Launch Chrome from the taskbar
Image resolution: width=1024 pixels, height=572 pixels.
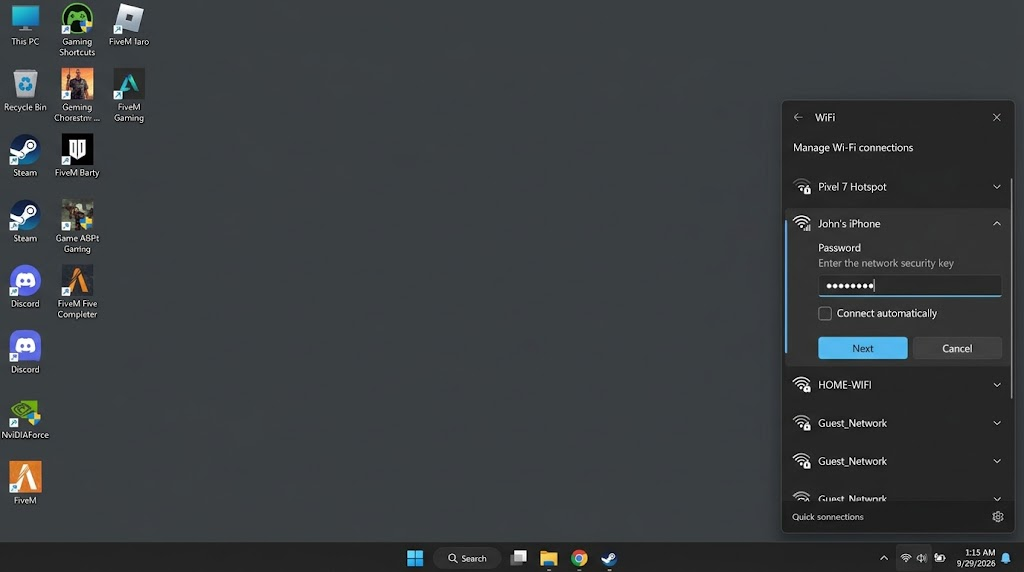click(579, 558)
